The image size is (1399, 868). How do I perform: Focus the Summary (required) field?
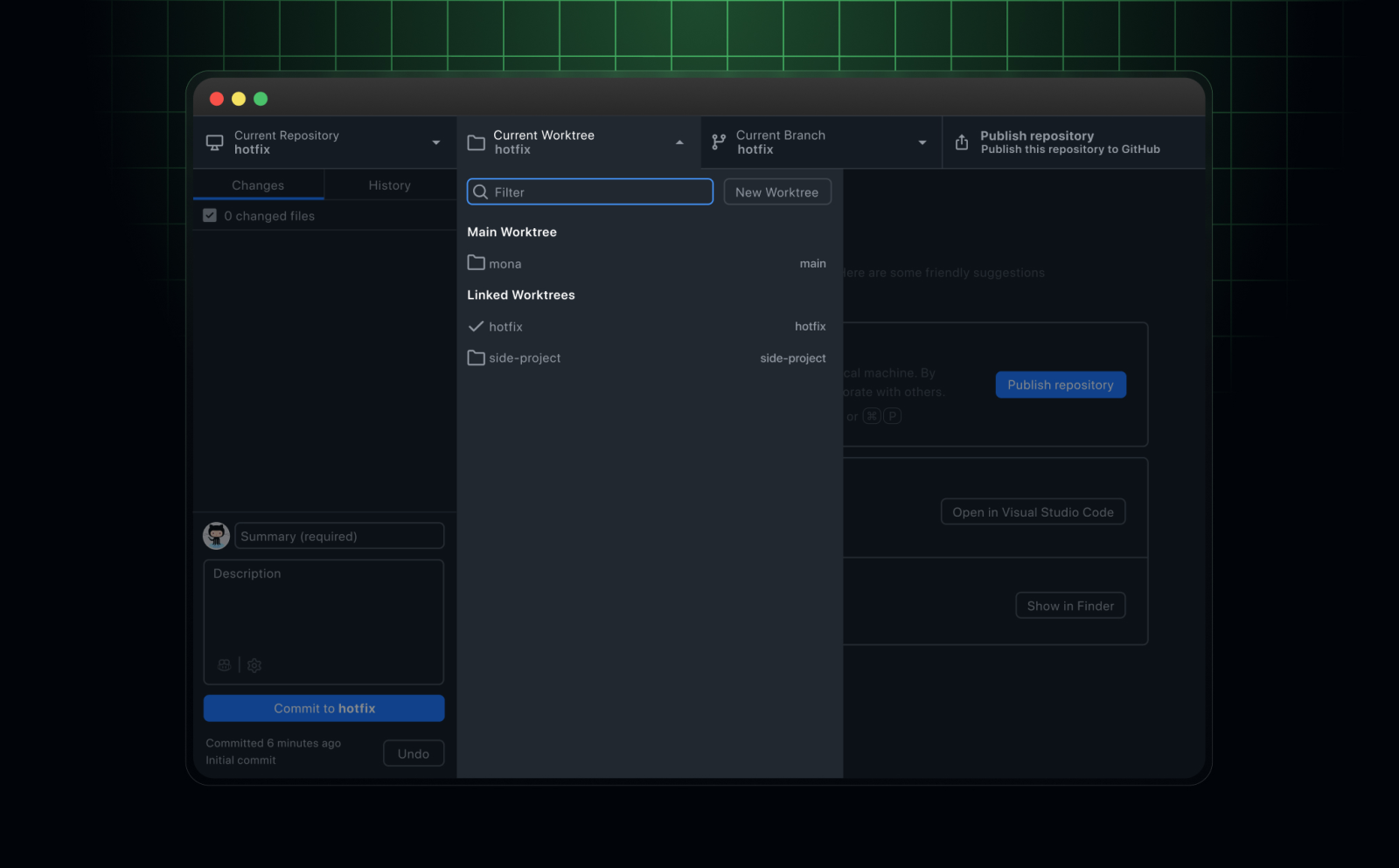coord(339,536)
